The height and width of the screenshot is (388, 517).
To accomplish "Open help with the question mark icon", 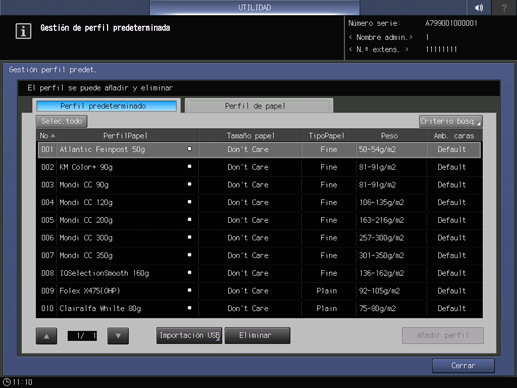I will (x=504, y=7).
